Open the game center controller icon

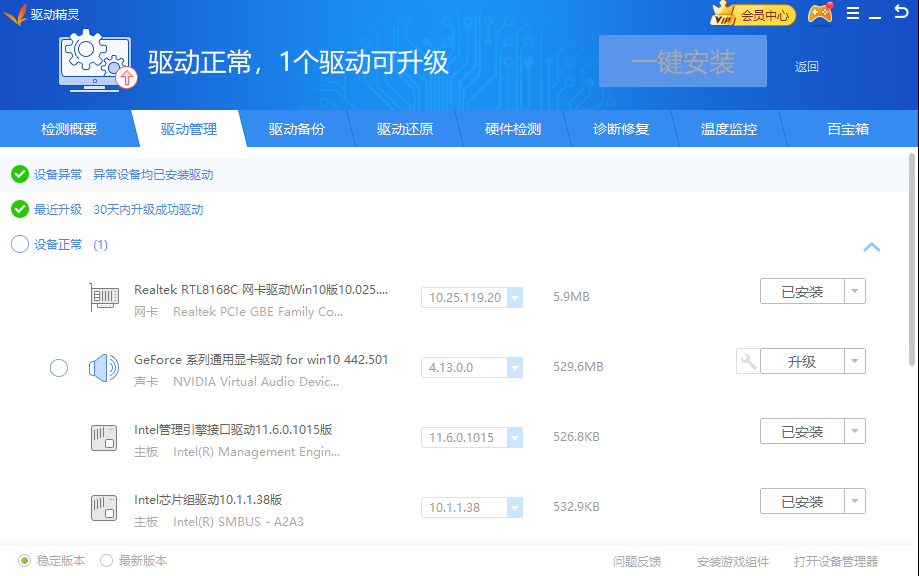820,13
